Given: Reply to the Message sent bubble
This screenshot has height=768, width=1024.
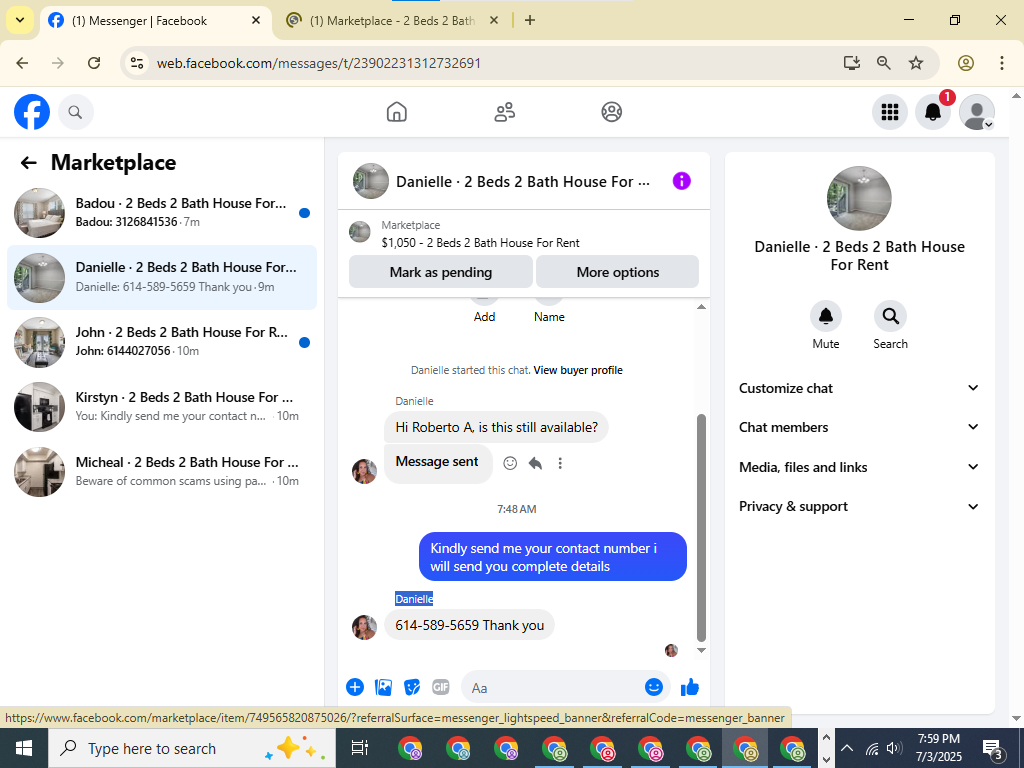Looking at the screenshot, I should point(535,463).
